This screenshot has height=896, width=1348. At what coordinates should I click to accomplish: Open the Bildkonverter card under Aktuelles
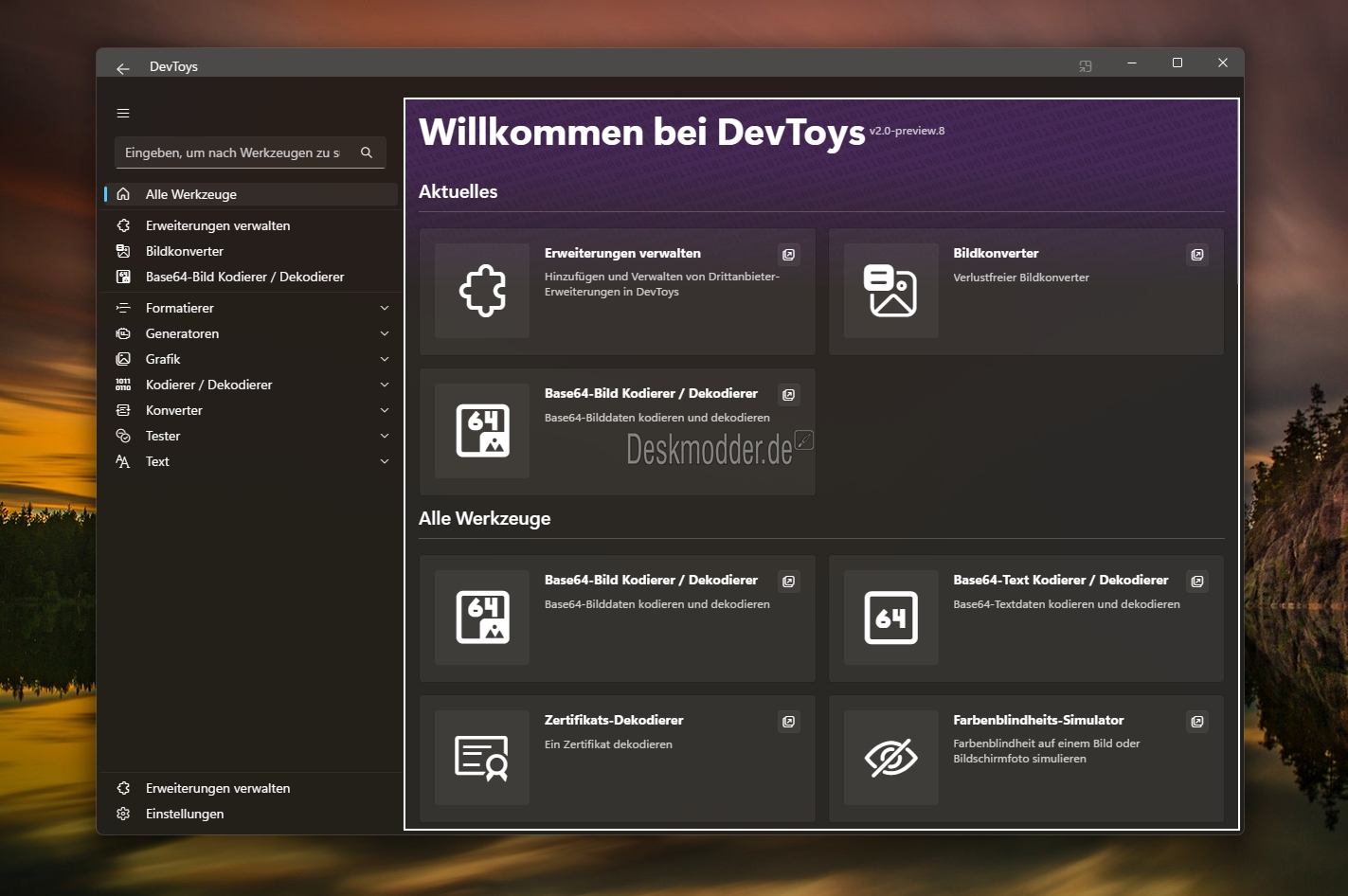click(x=1026, y=292)
